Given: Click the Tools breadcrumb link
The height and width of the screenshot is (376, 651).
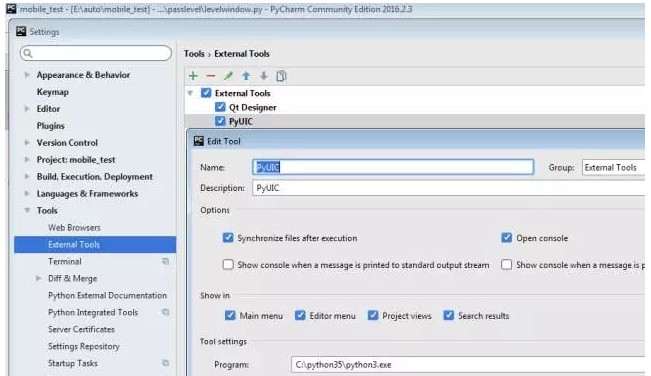Looking at the screenshot, I should pyautogui.click(x=194, y=54).
